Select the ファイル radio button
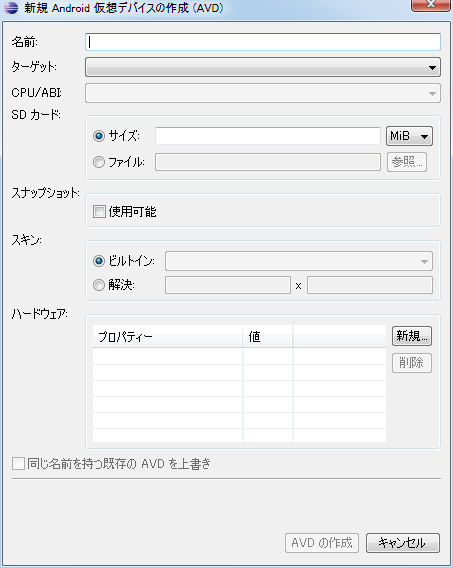The height and width of the screenshot is (568, 453). point(99,162)
